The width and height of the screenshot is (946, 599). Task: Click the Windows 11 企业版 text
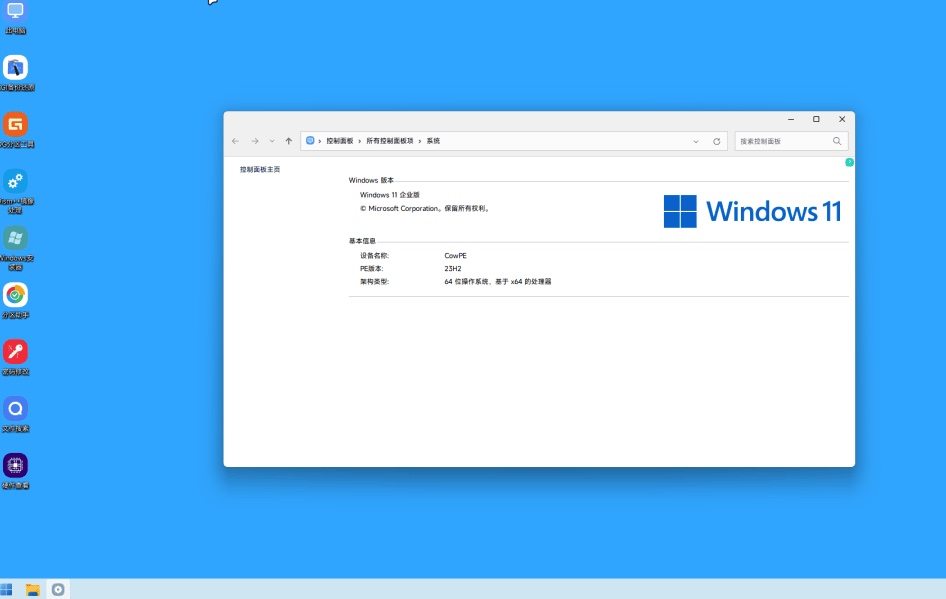point(390,195)
